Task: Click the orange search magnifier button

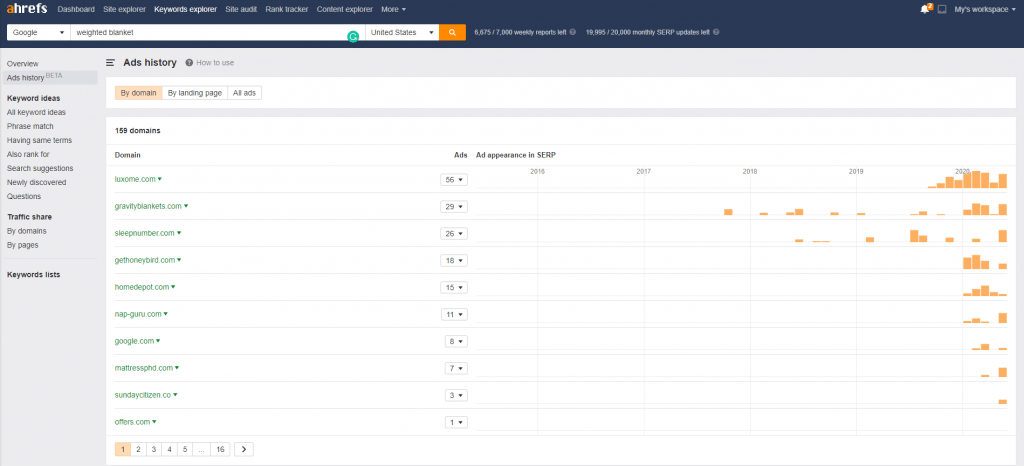Action: tap(452, 32)
